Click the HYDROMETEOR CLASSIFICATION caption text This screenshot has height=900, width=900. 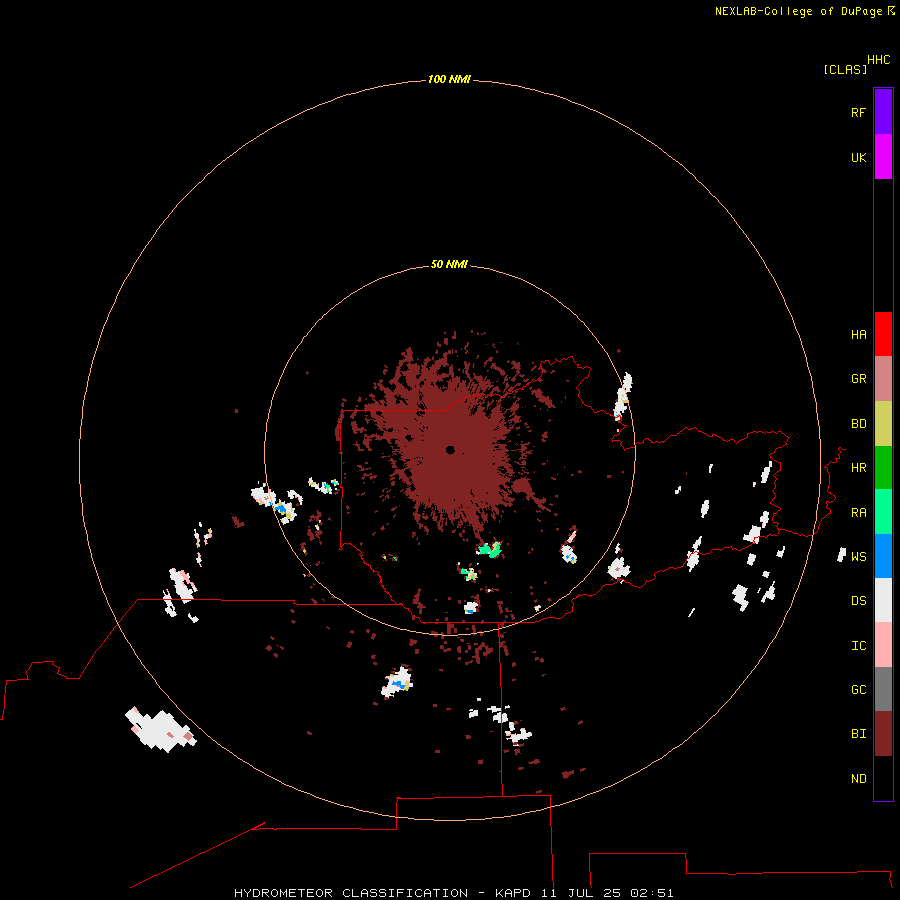coord(351,893)
